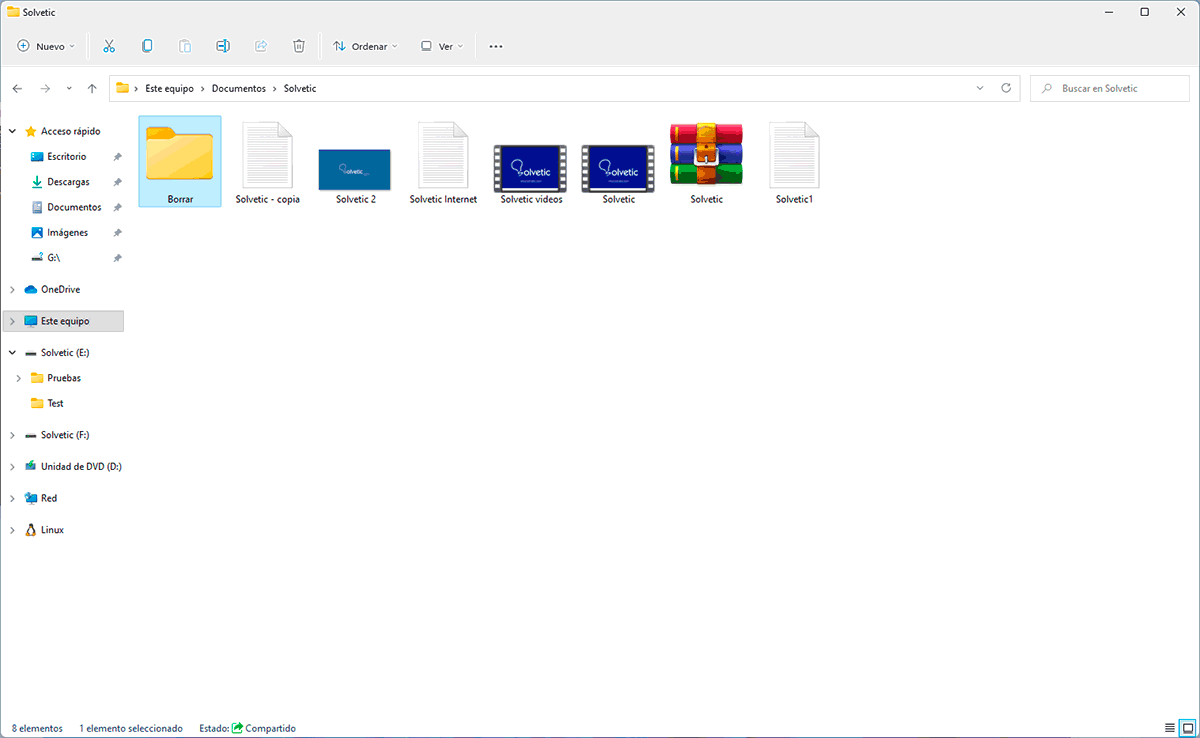Open the address bar history dropdown
The image size is (1200, 738).
click(980, 88)
